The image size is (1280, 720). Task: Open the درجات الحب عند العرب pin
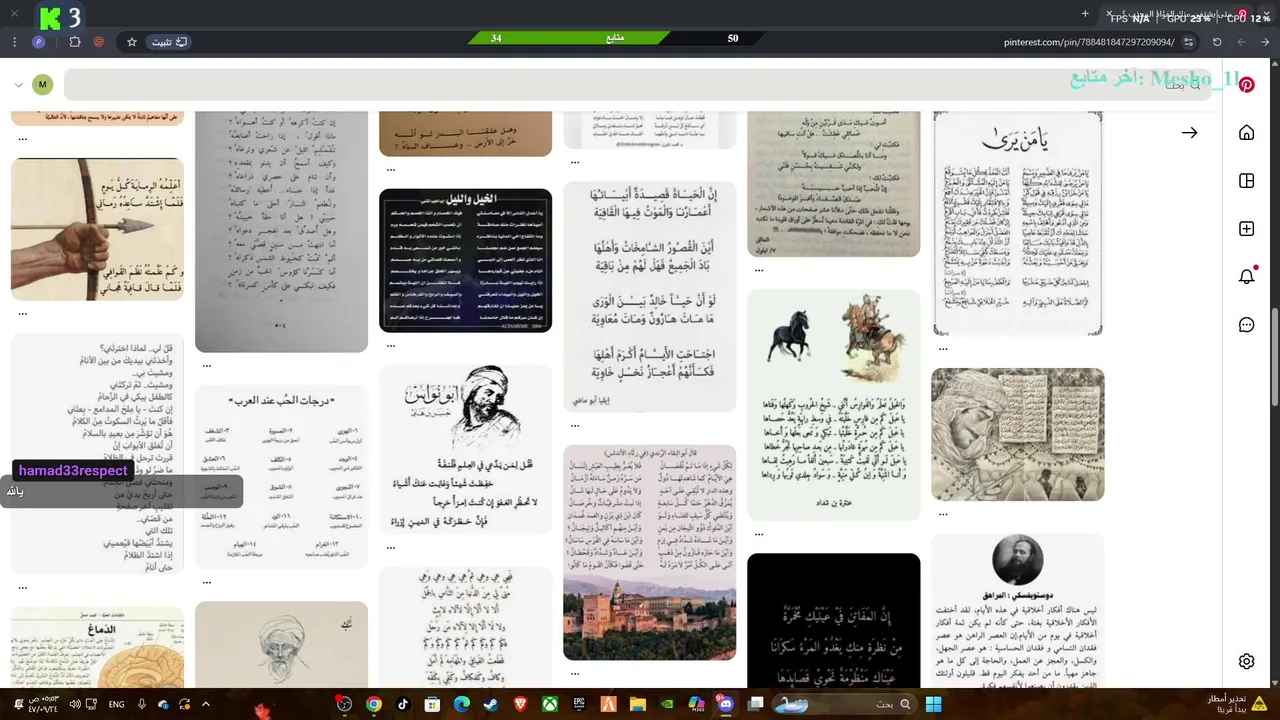pyautogui.click(x=281, y=477)
